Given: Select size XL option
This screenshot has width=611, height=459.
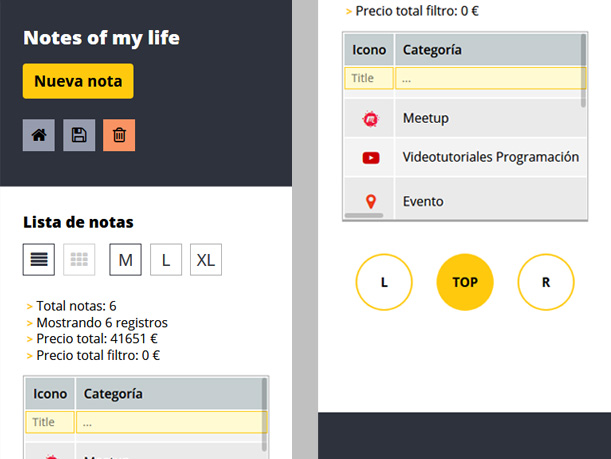Looking at the screenshot, I should [x=206, y=260].
